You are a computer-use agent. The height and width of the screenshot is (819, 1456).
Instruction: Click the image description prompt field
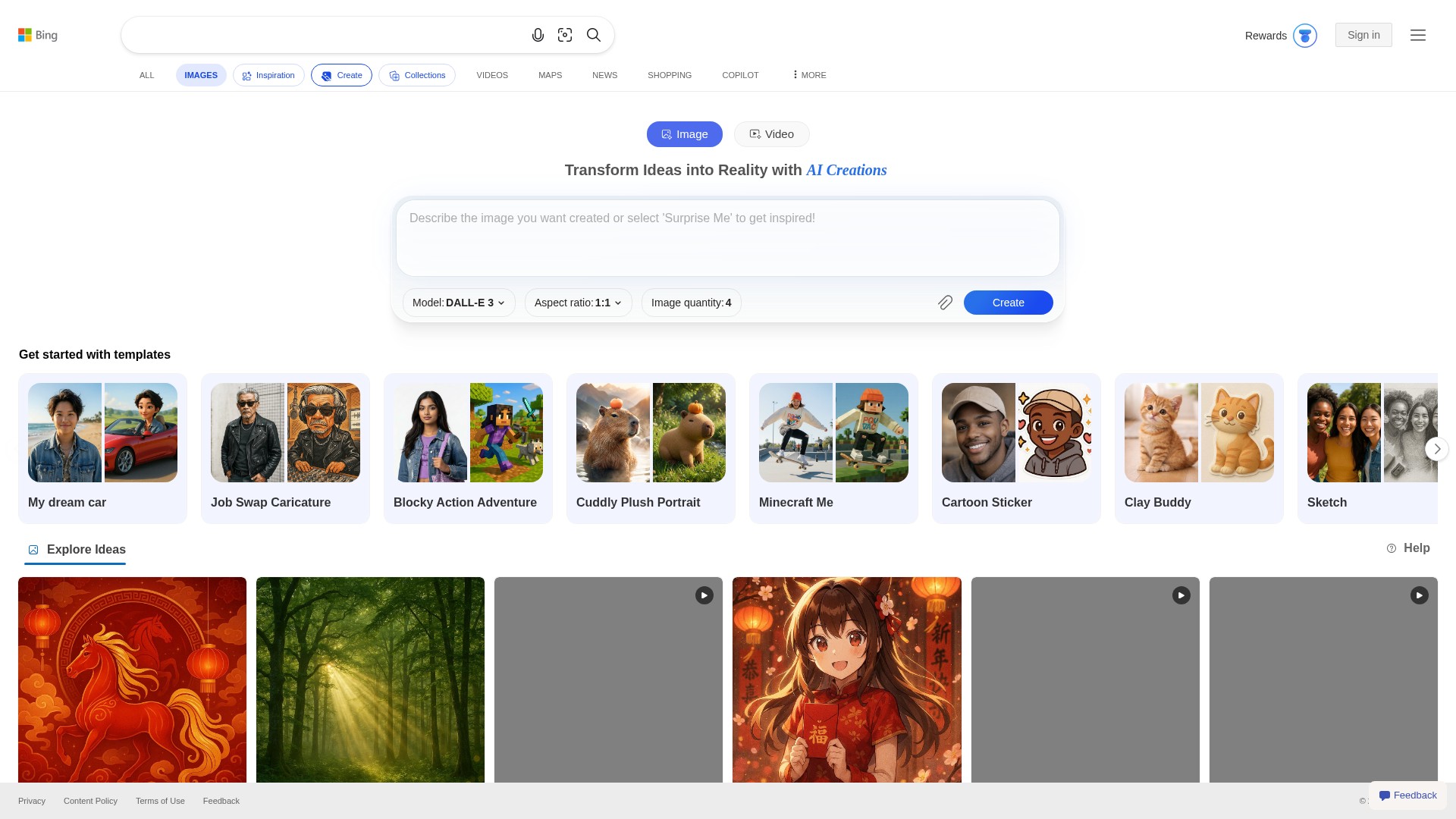coord(726,237)
